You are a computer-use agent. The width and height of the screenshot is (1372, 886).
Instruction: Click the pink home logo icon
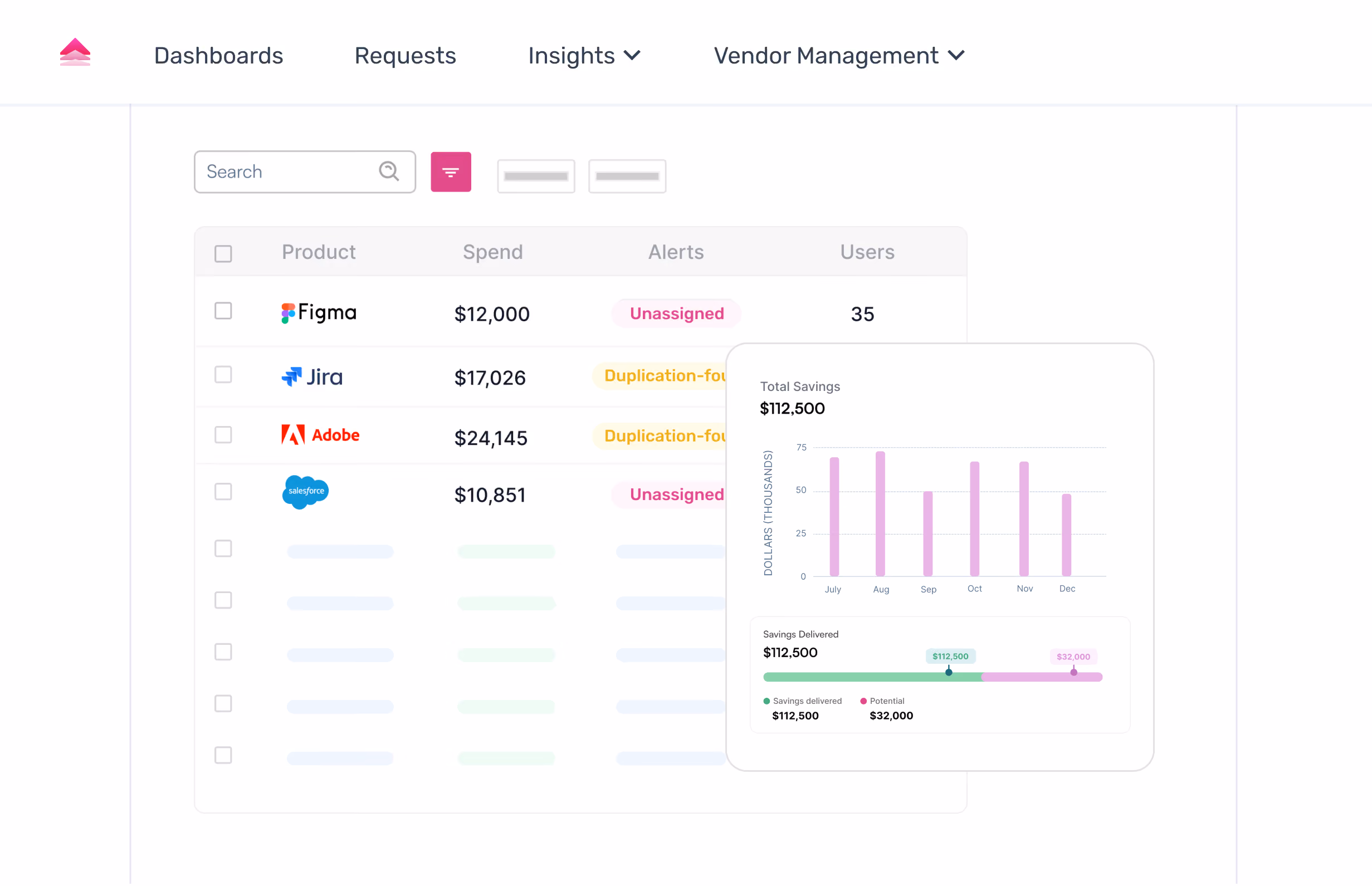[75, 52]
